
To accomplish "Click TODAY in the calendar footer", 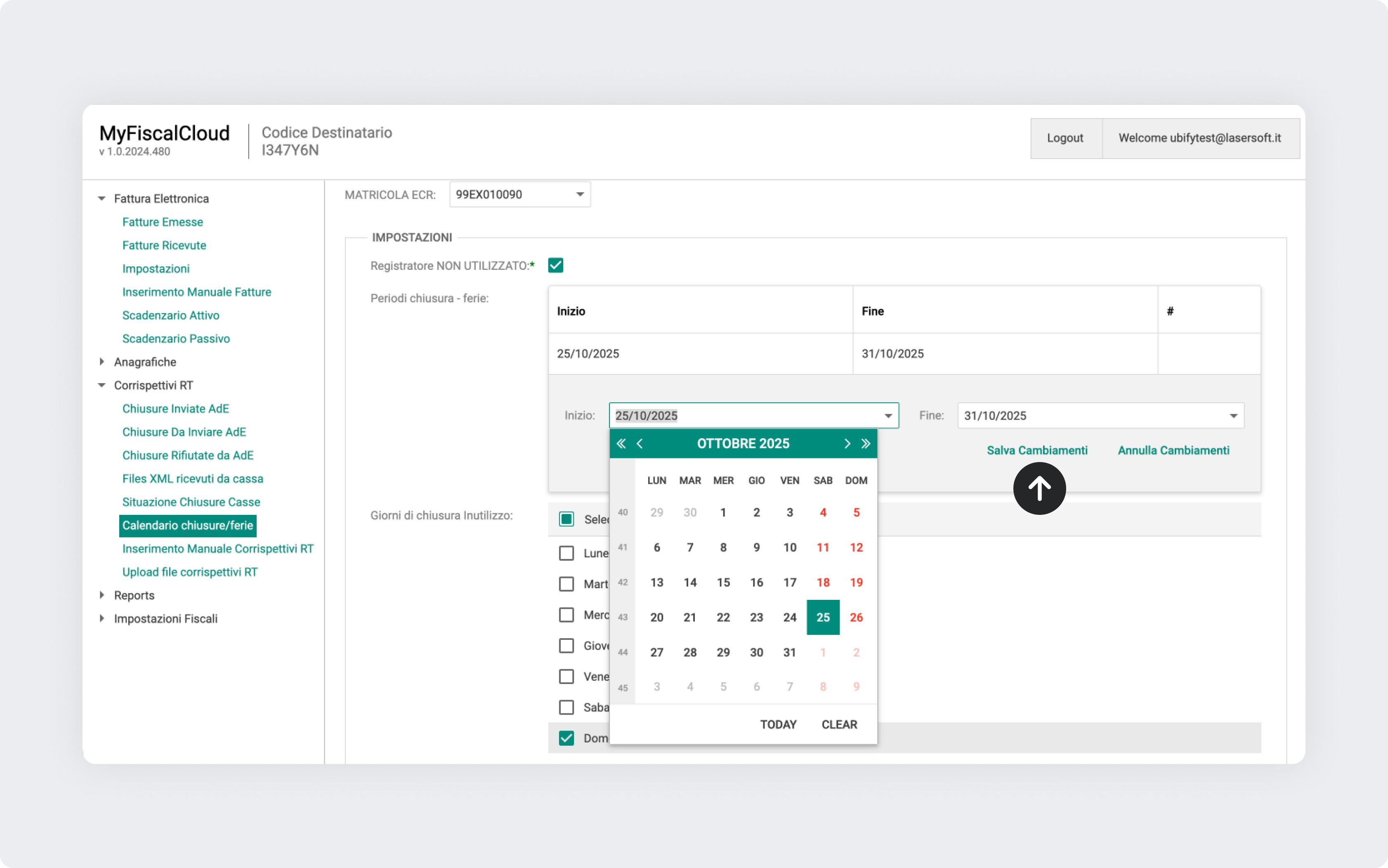I will click(x=778, y=724).
